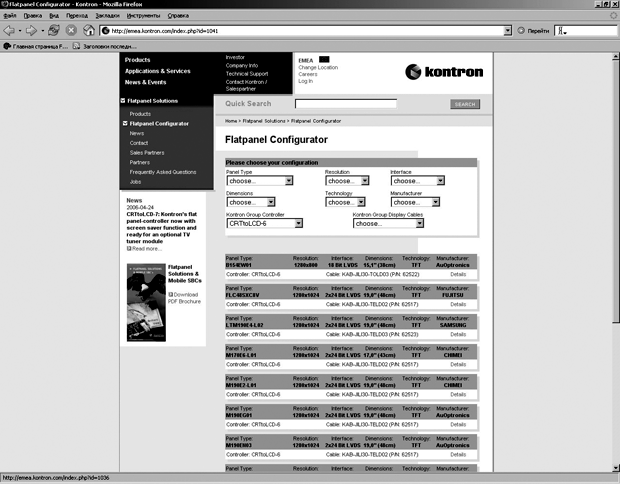Open the Interface dropdown
This screenshot has width=620, height=484.
point(418,181)
